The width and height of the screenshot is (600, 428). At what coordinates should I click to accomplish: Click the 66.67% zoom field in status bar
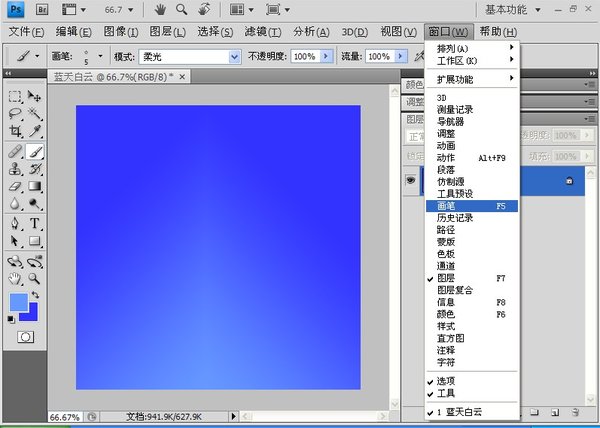pos(64,417)
